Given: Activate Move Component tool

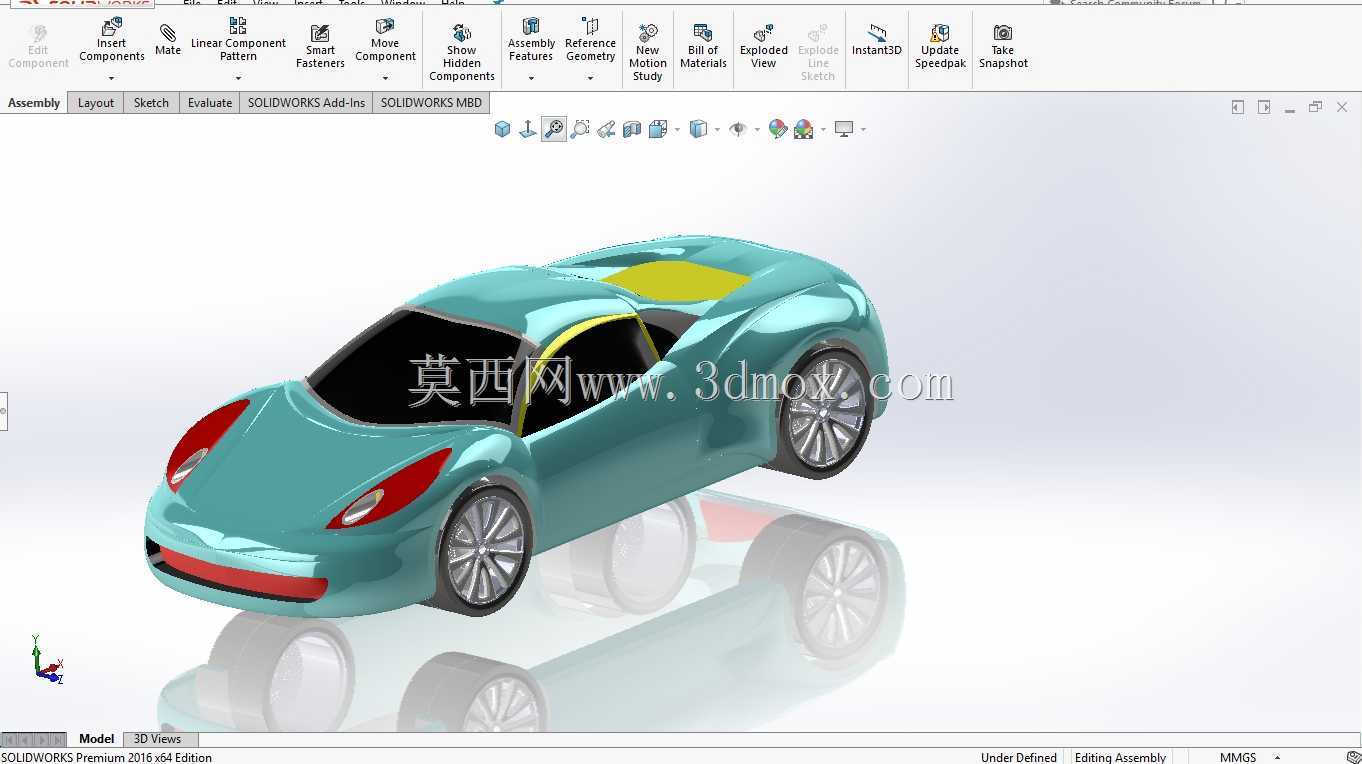Looking at the screenshot, I should tap(385, 40).
